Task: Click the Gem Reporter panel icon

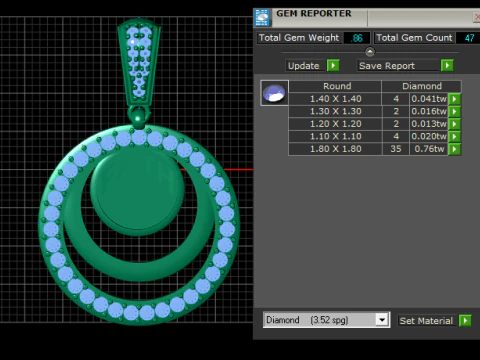Action: (262, 17)
